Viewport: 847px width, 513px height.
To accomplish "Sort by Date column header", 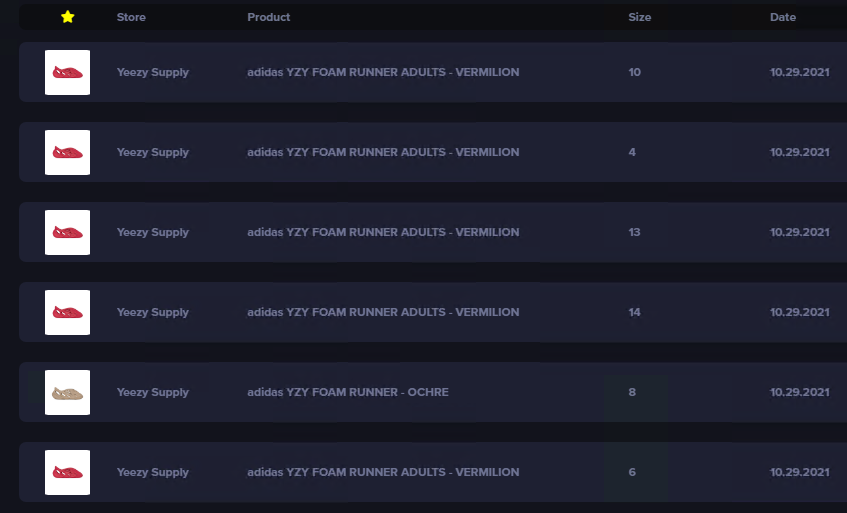I will click(783, 17).
